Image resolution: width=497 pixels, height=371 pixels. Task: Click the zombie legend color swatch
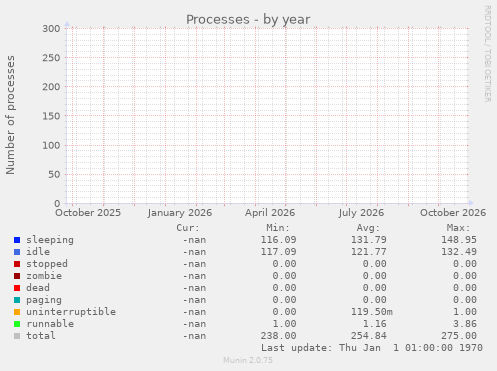17,276
